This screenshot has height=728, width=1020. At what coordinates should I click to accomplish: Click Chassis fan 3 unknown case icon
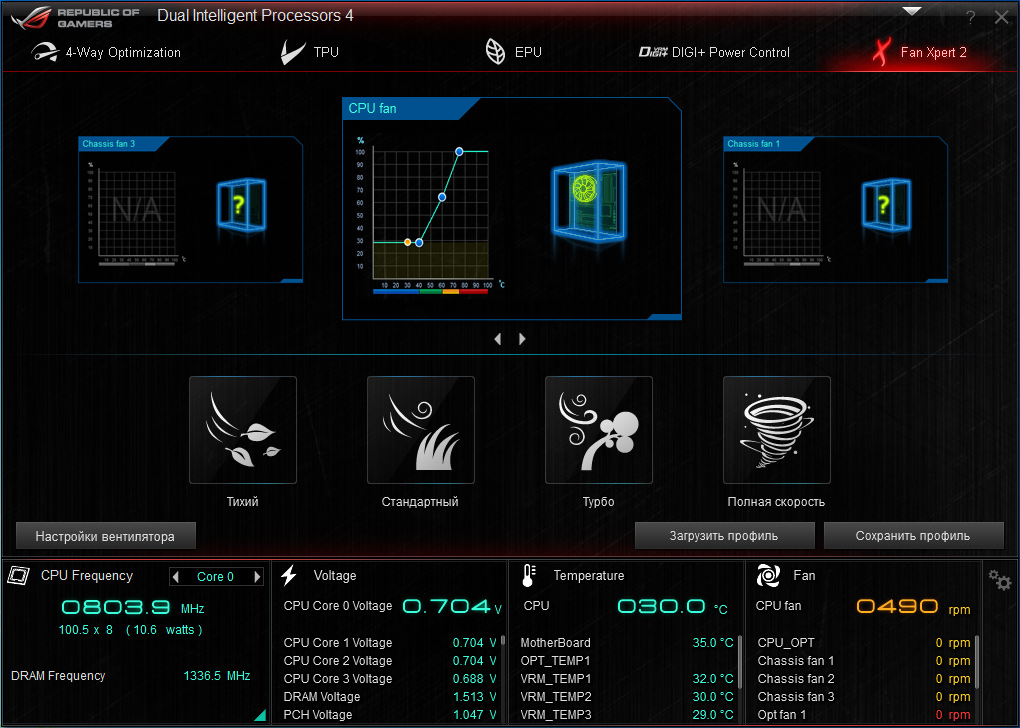coord(241,205)
